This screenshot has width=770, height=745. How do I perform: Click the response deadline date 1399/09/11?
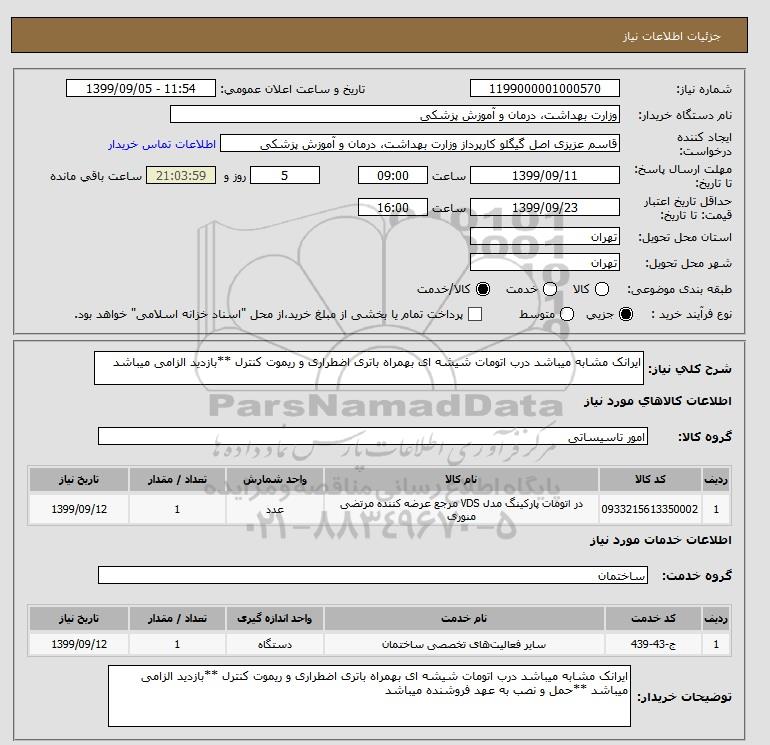[545, 175]
